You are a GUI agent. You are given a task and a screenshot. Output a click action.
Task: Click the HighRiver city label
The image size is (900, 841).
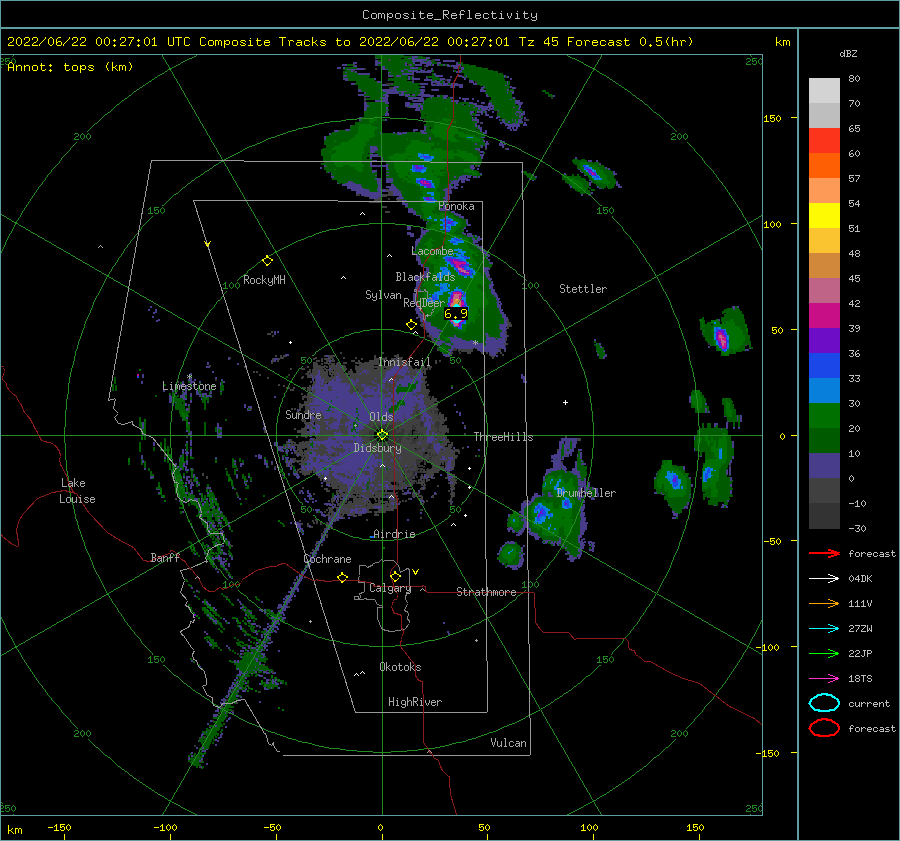tap(415, 703)
